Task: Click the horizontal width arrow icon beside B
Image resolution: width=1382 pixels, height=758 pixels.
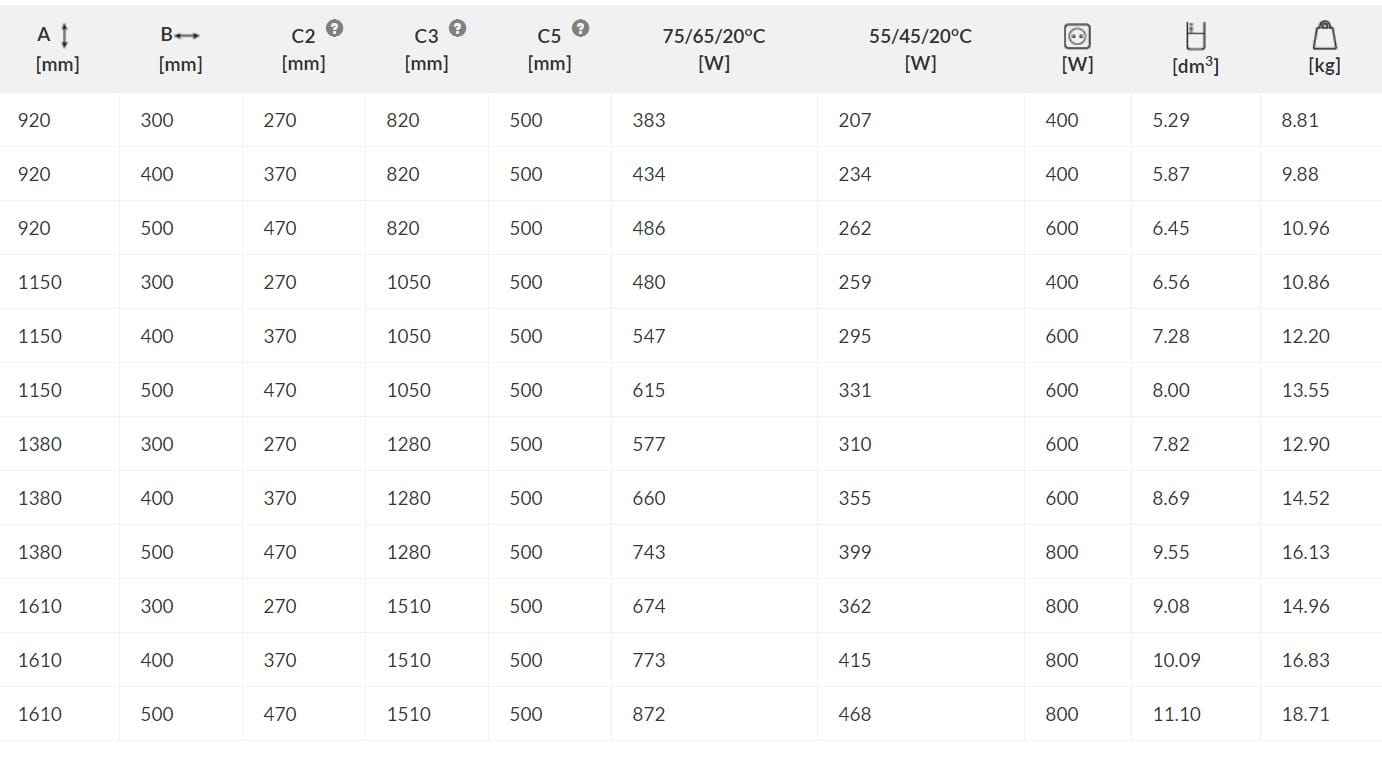Action: [x=187, y=35]
